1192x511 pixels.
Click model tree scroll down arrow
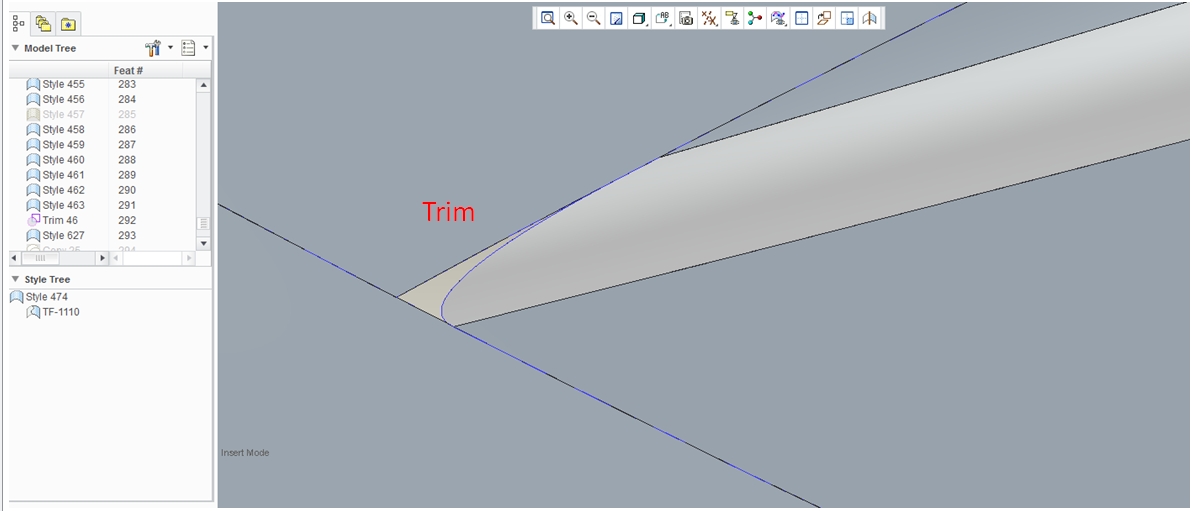point(203,243)
